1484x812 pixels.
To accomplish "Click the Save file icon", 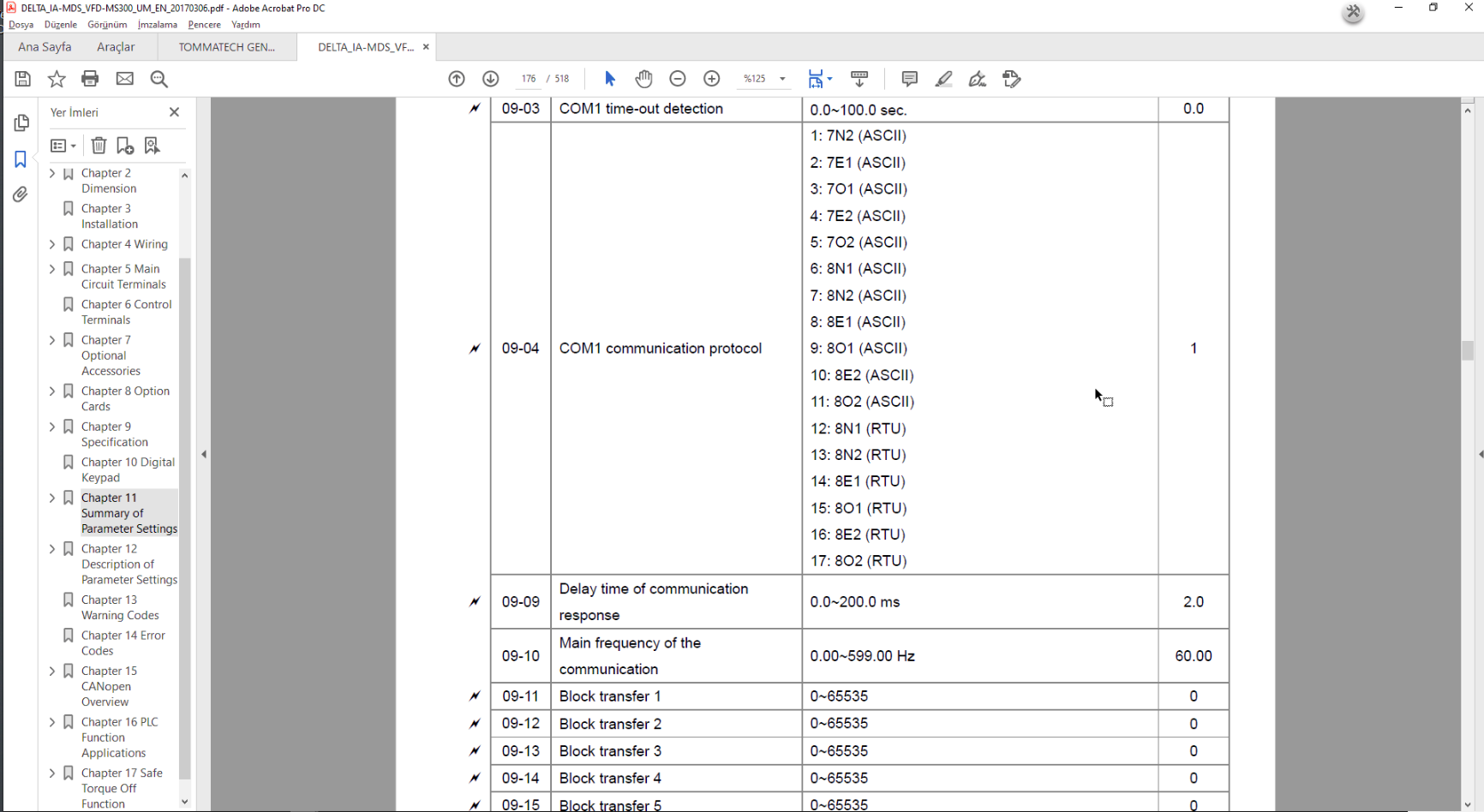I will pos(23,79).
